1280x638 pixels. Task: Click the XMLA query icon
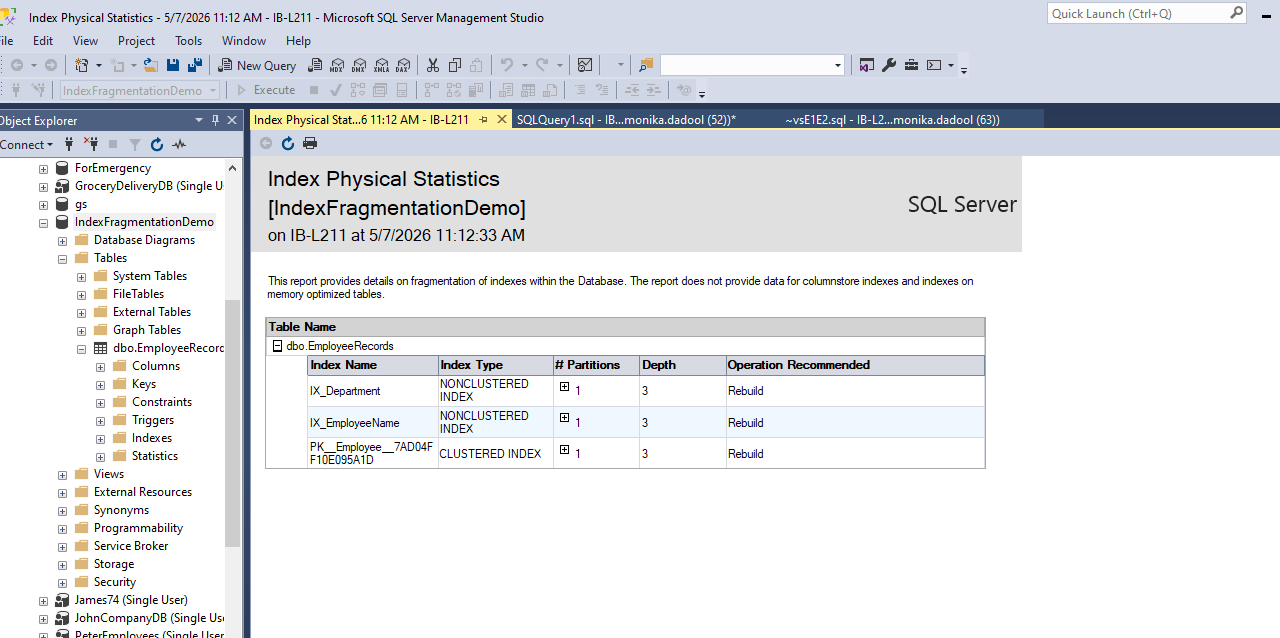381,65
